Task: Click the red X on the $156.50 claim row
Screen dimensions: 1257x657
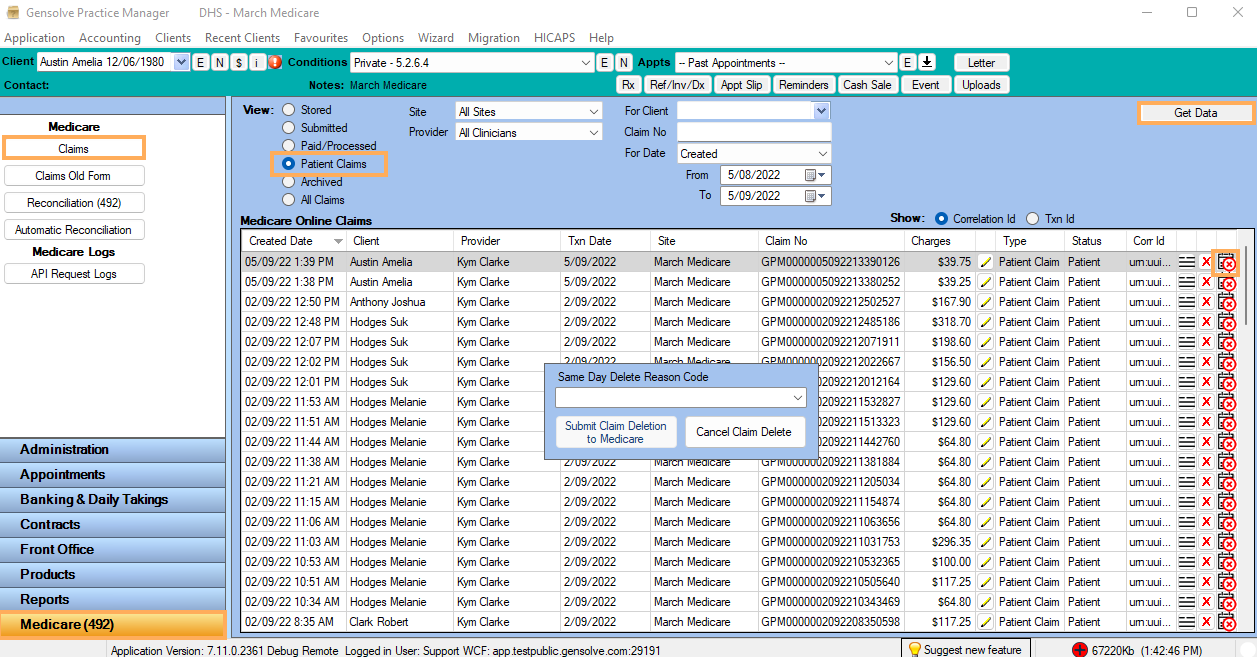Action: tap(1206, 362)
